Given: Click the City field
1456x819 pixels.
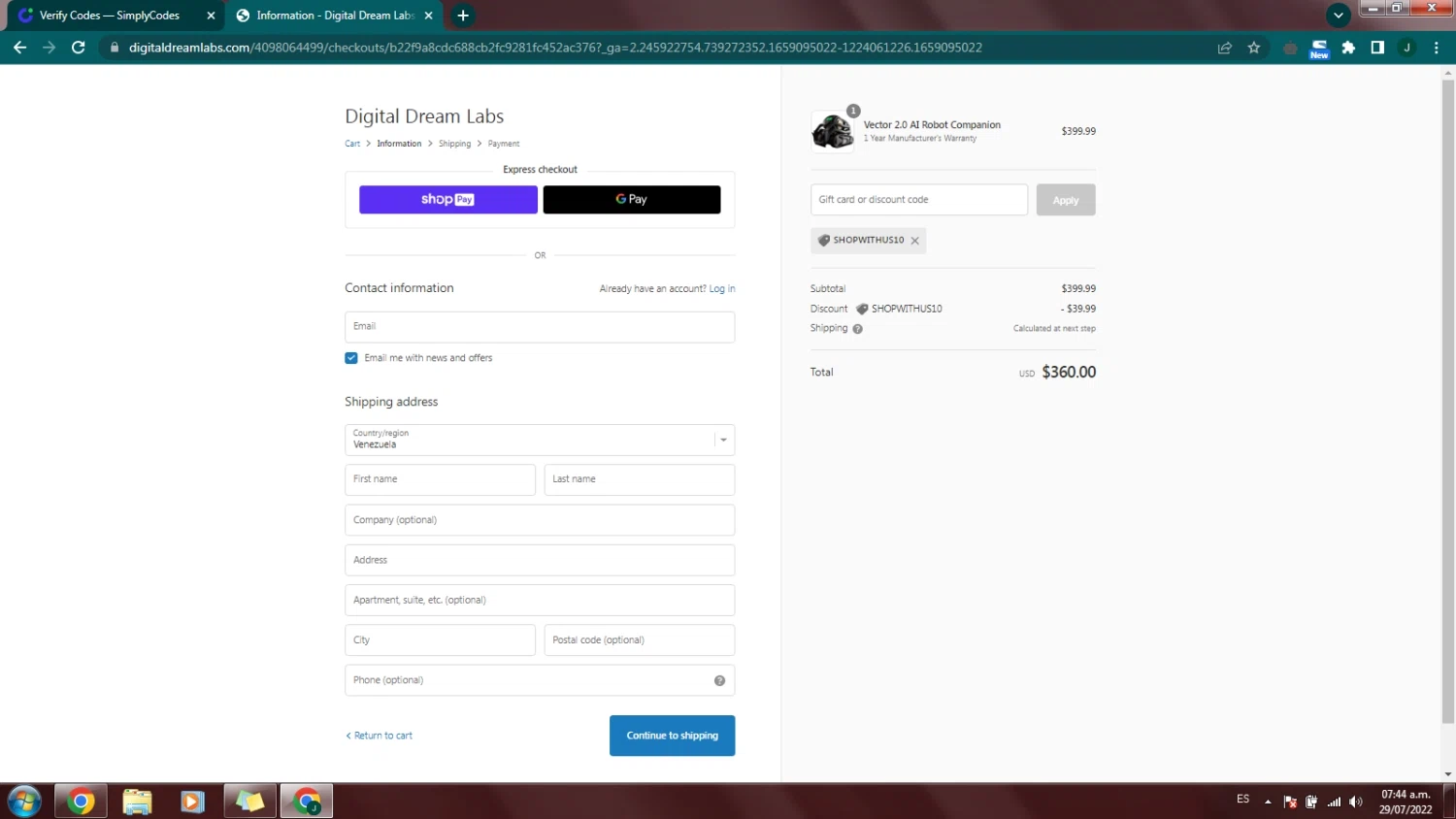Looking at the screenshot, I should 440,640.
